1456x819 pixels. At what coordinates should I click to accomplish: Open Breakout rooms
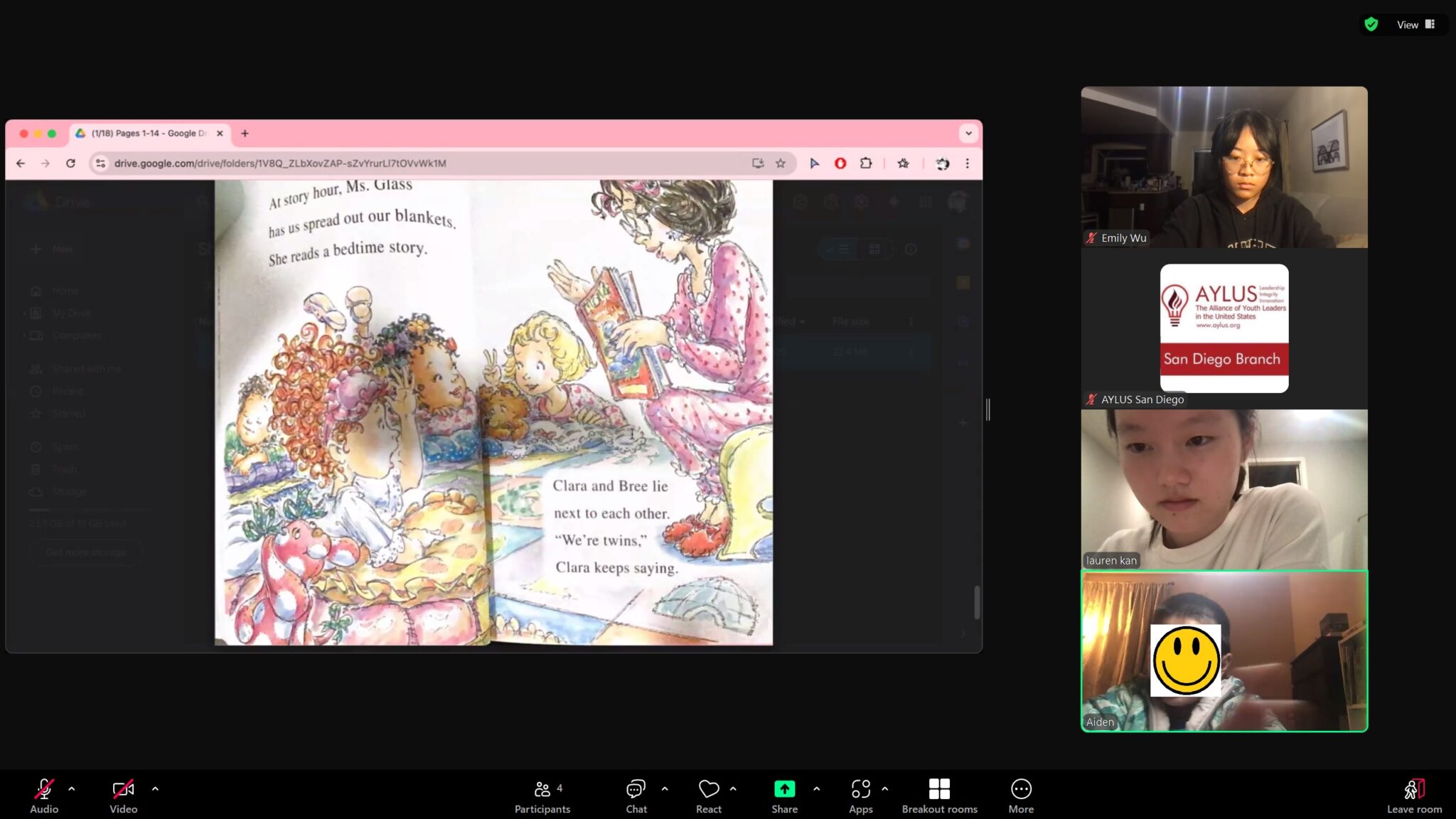(x=939, y=796)
